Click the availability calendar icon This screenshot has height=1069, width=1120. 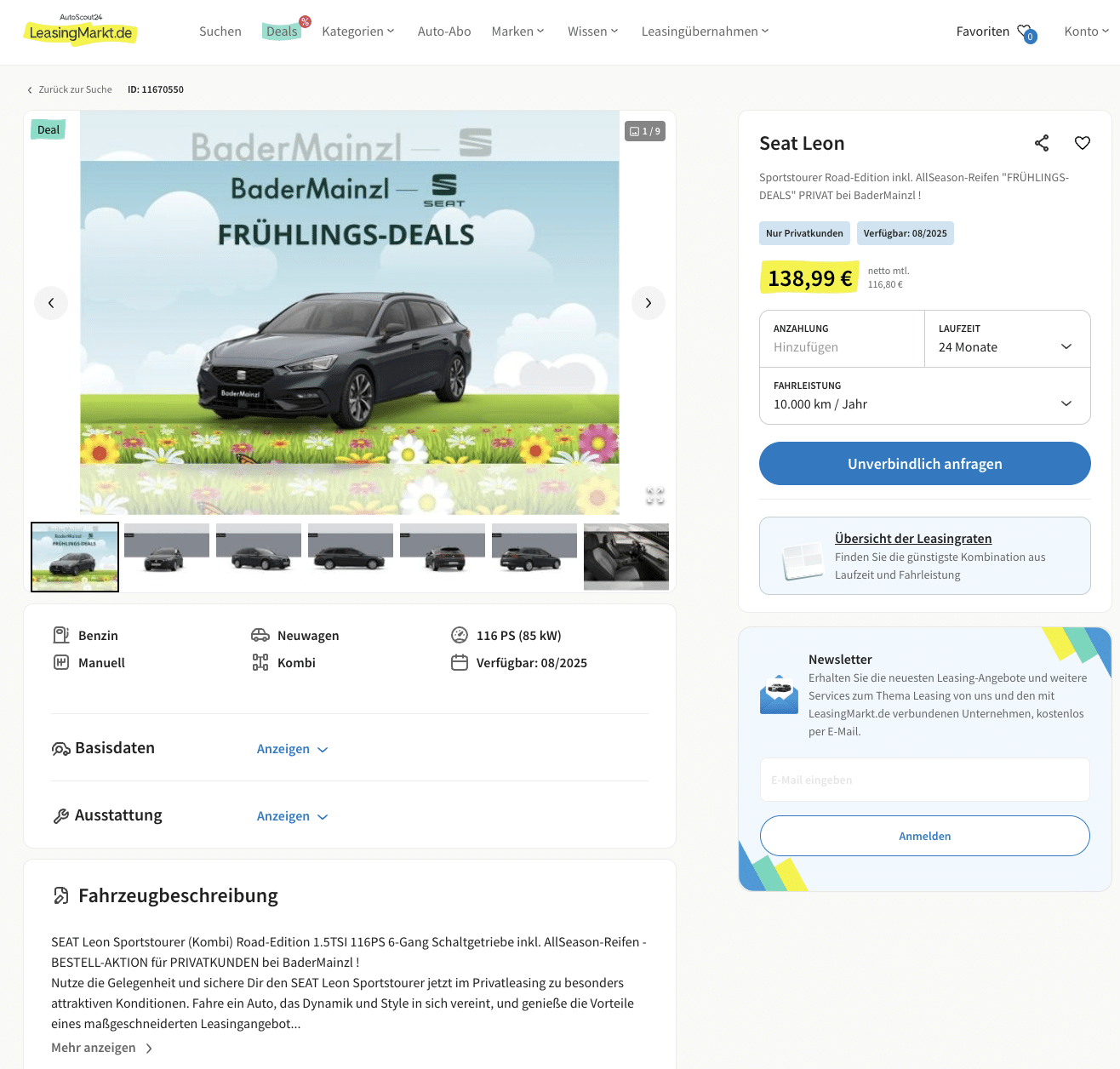point(460,662)
